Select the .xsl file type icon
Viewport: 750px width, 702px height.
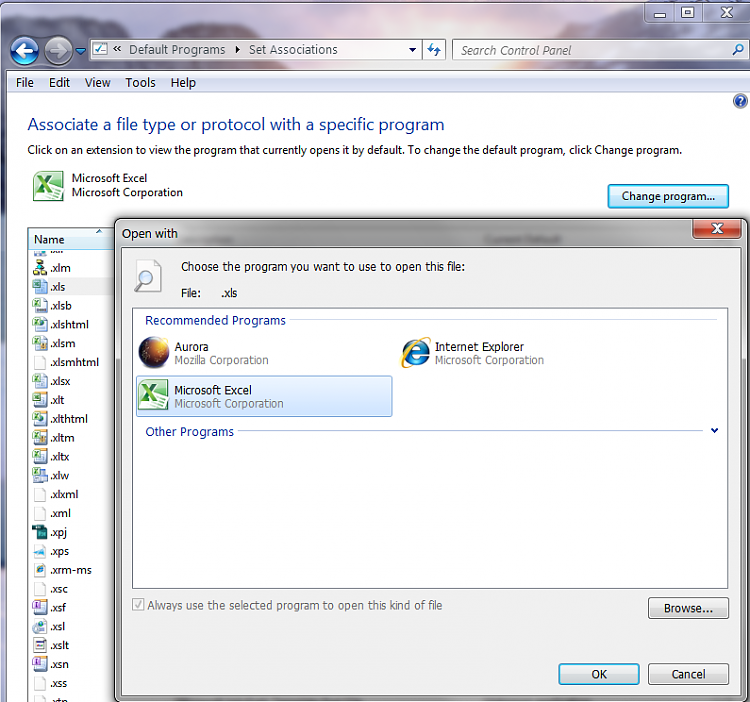coord(40,626)
